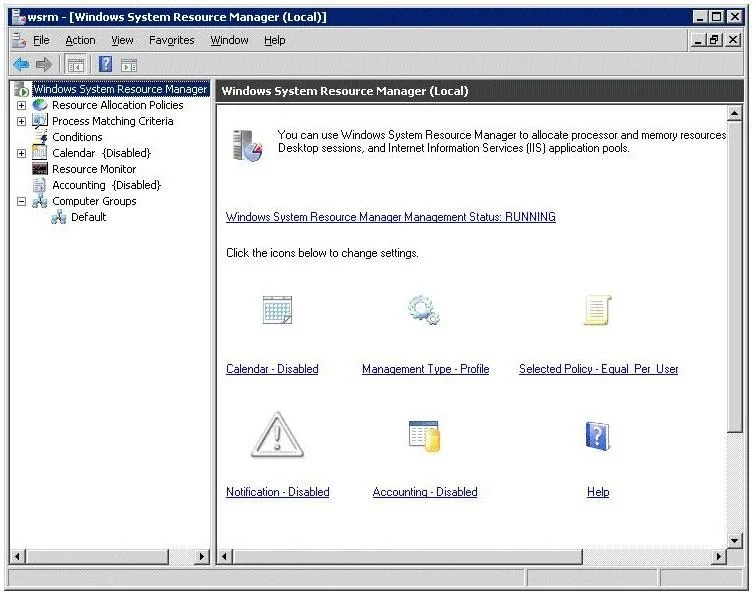Click the Back arrow toolbar icon

click(21, 64)
